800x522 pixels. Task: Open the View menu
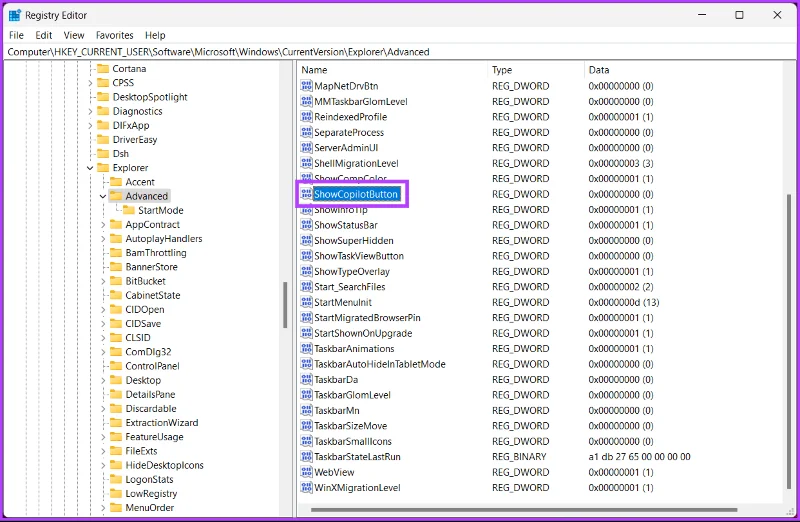[x=74, y=35]
